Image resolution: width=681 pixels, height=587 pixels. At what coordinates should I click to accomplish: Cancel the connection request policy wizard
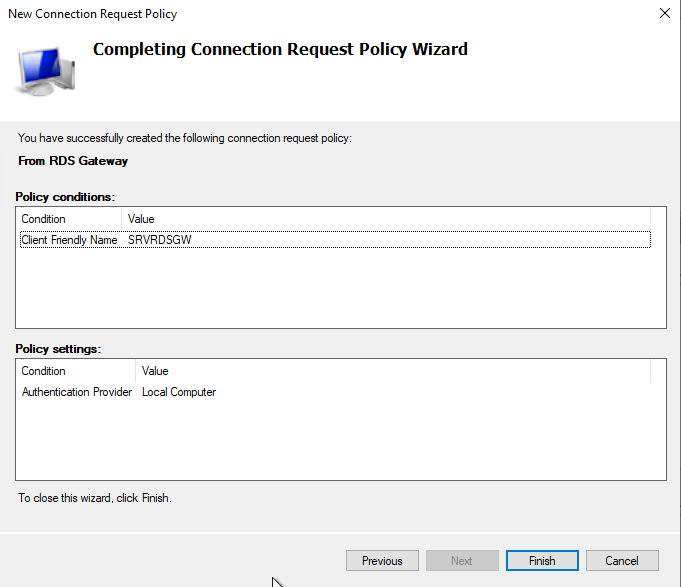tap(622, 561)
